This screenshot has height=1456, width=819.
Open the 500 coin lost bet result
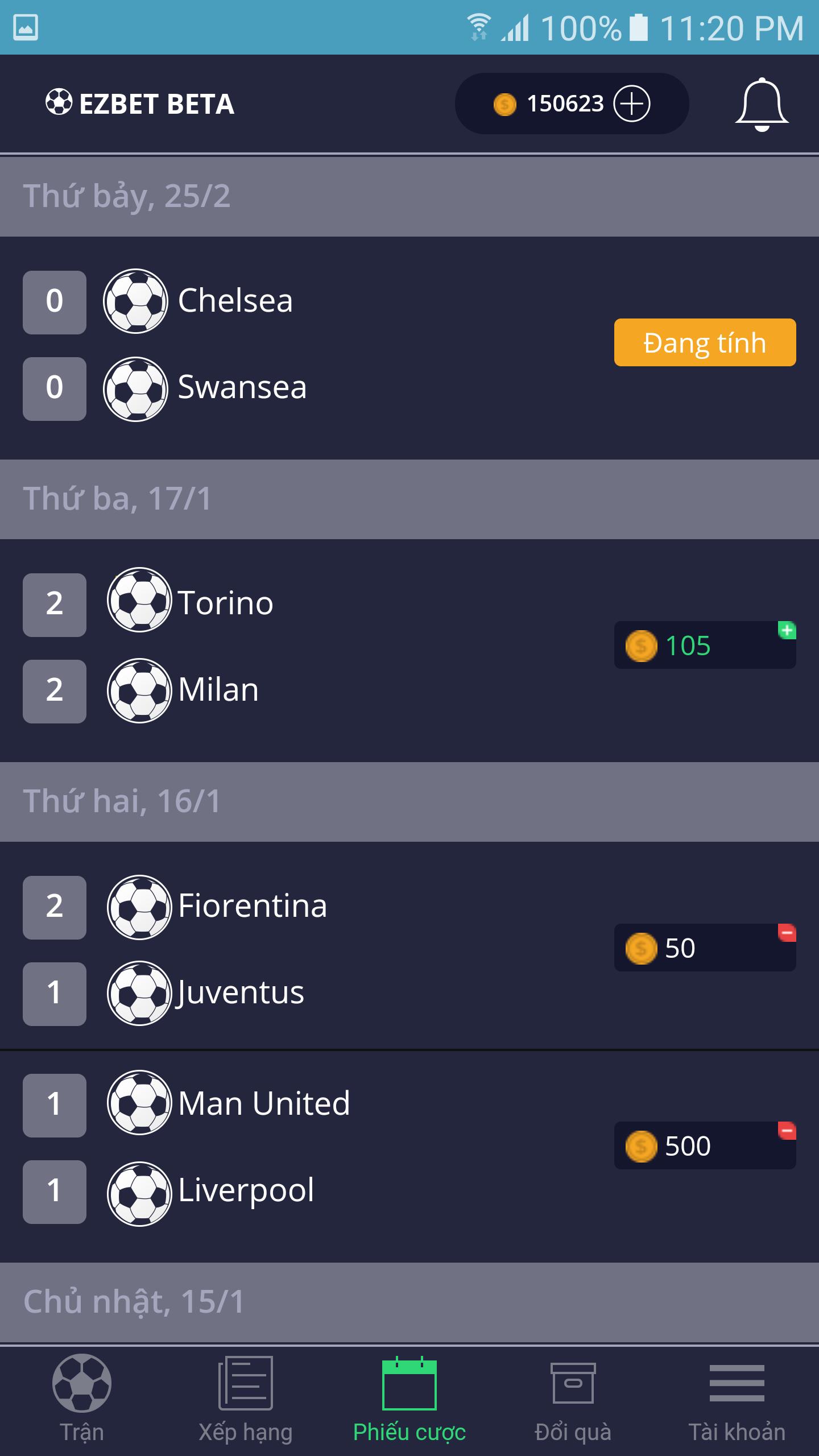pyautogui.click(x=705, y=1145)
